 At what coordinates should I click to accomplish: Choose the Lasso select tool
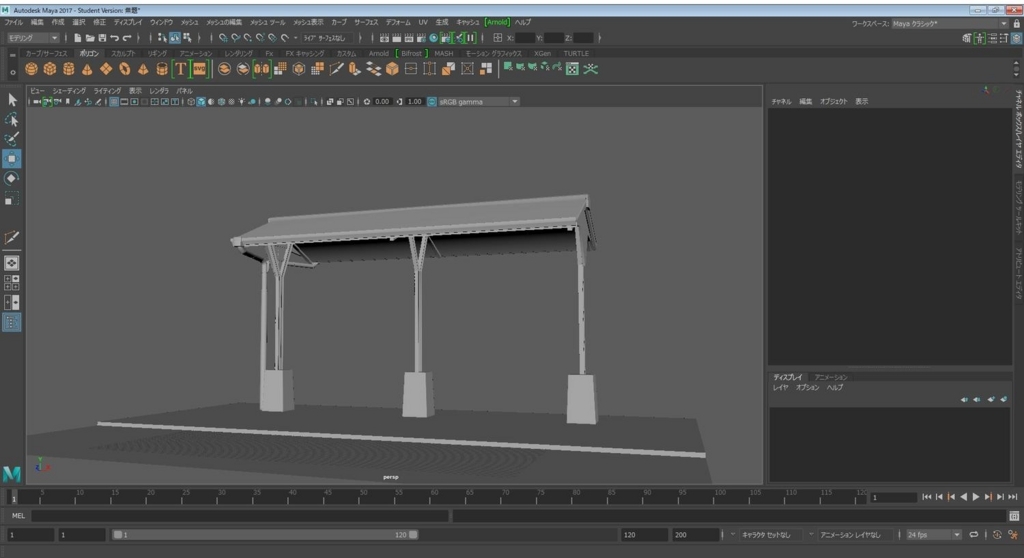[x=11, y=120]
